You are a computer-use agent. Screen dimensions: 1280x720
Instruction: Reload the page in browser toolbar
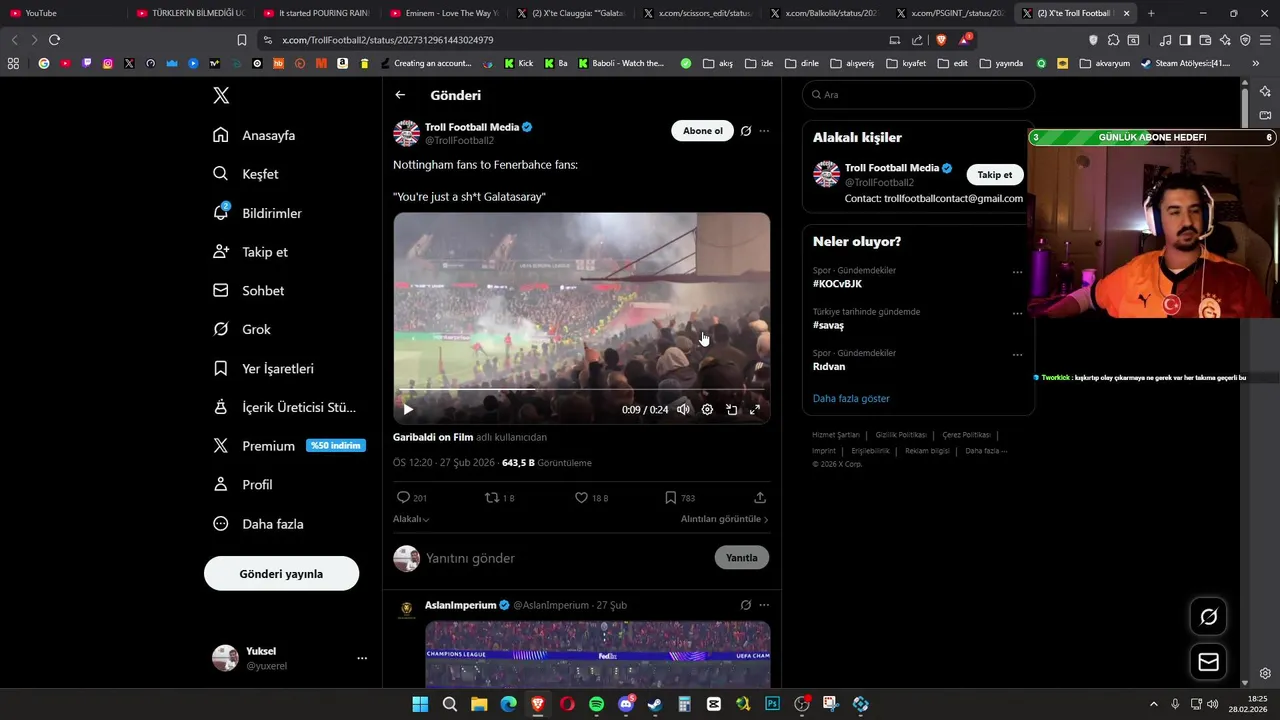click(x=54, y=40)
